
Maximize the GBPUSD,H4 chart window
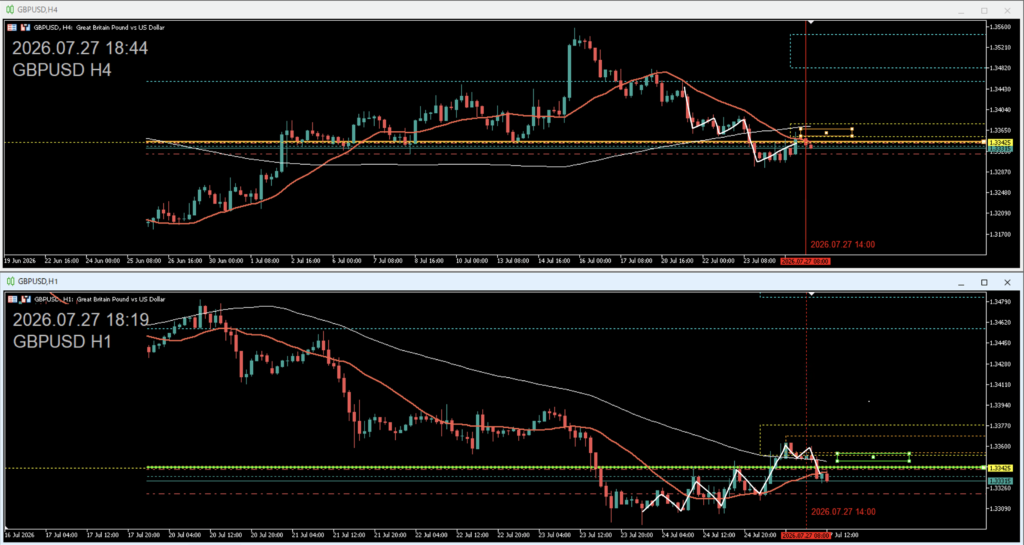(x=984, y=10)
